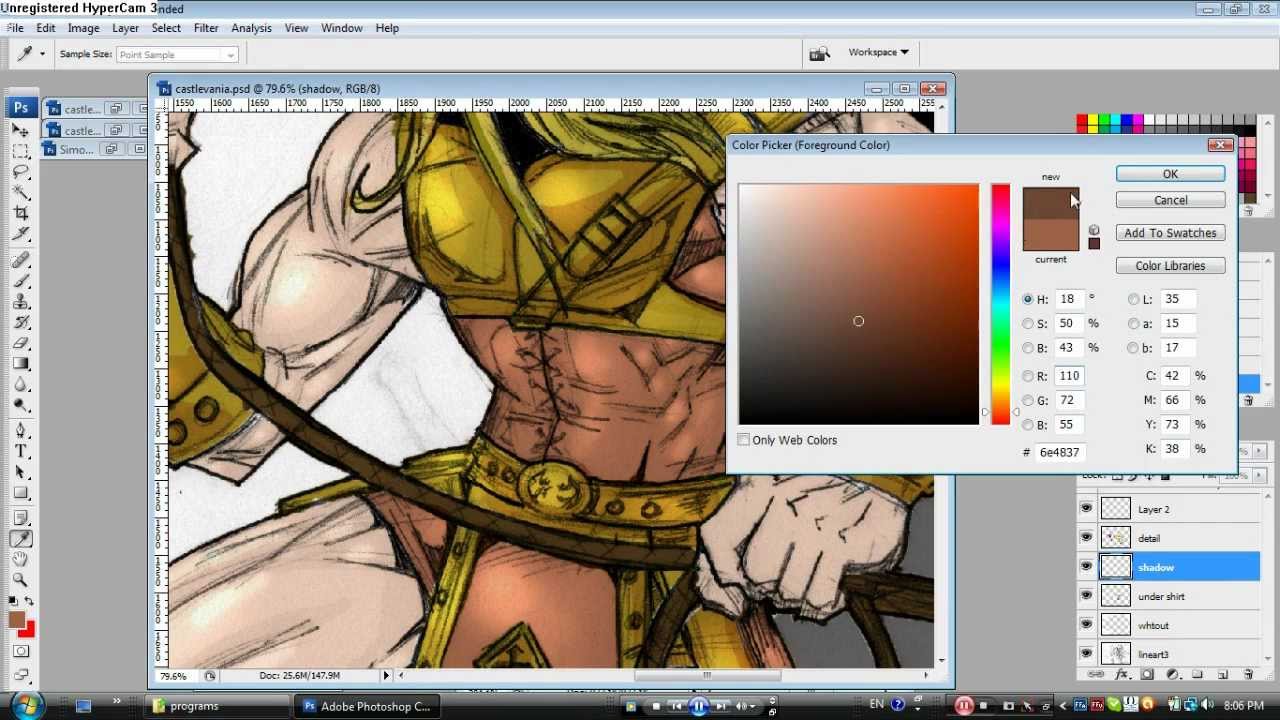Open the Layer menu
This screenshot has width=1280, height=720.
click(x=125, y=28)
